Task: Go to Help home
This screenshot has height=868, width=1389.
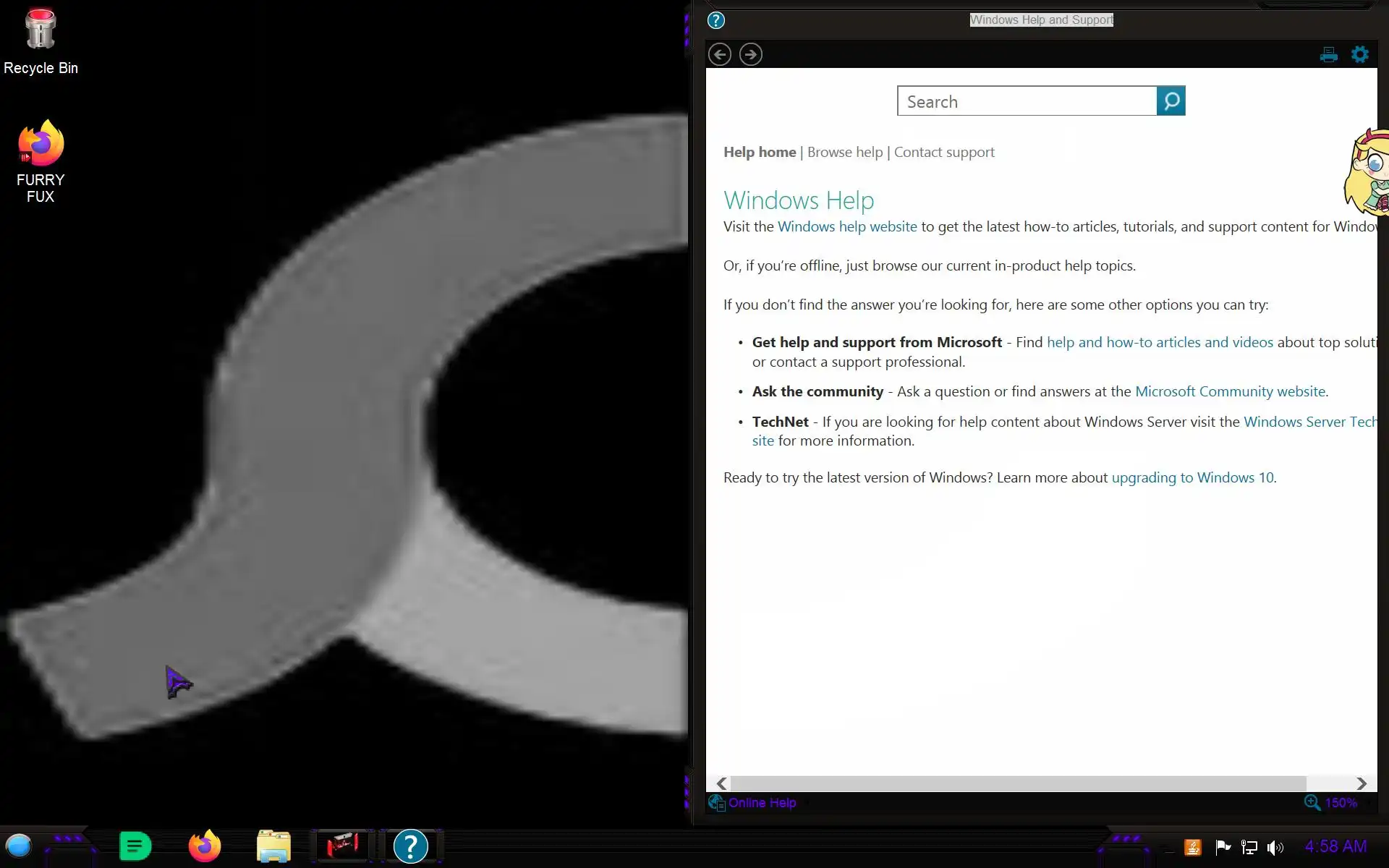Action: coord(759,152)
